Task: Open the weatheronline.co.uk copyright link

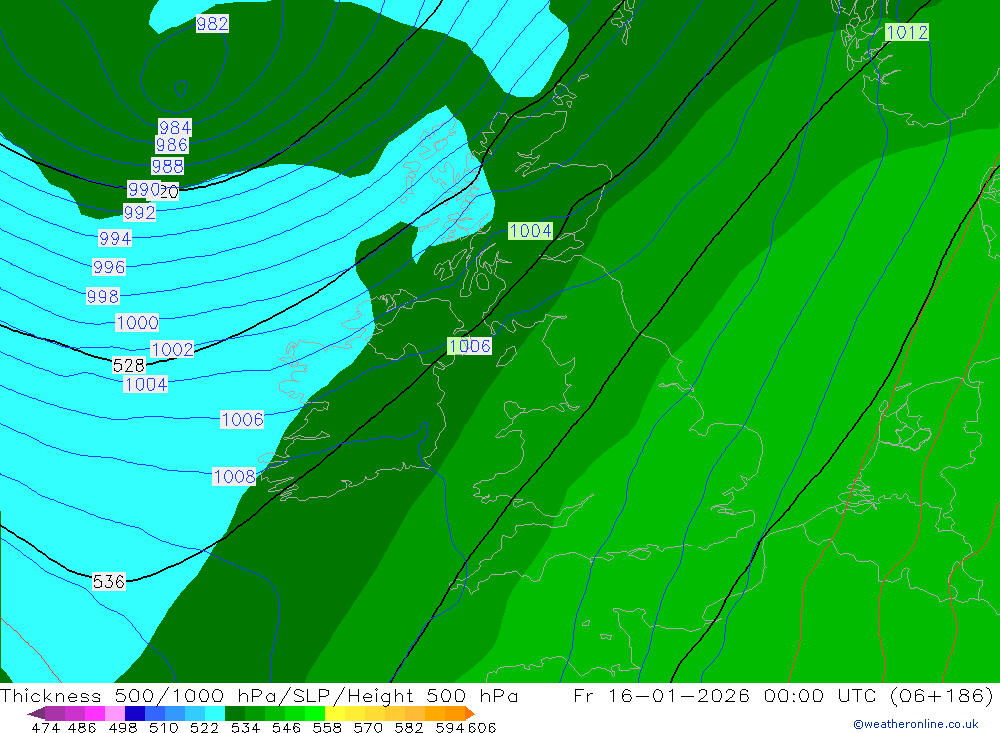Action: tap(915, 724)
